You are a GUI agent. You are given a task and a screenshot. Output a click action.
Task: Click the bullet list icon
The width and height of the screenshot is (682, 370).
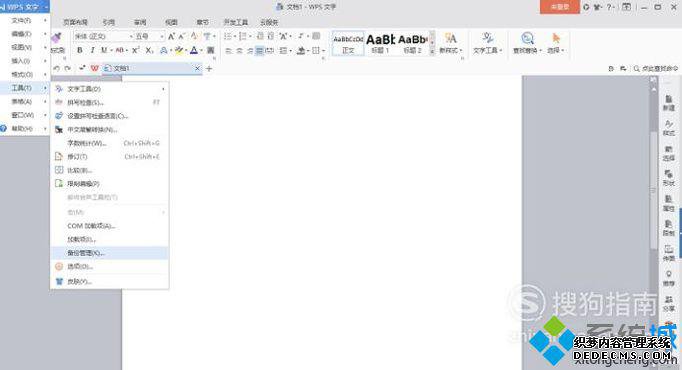[x=228, y=37]
